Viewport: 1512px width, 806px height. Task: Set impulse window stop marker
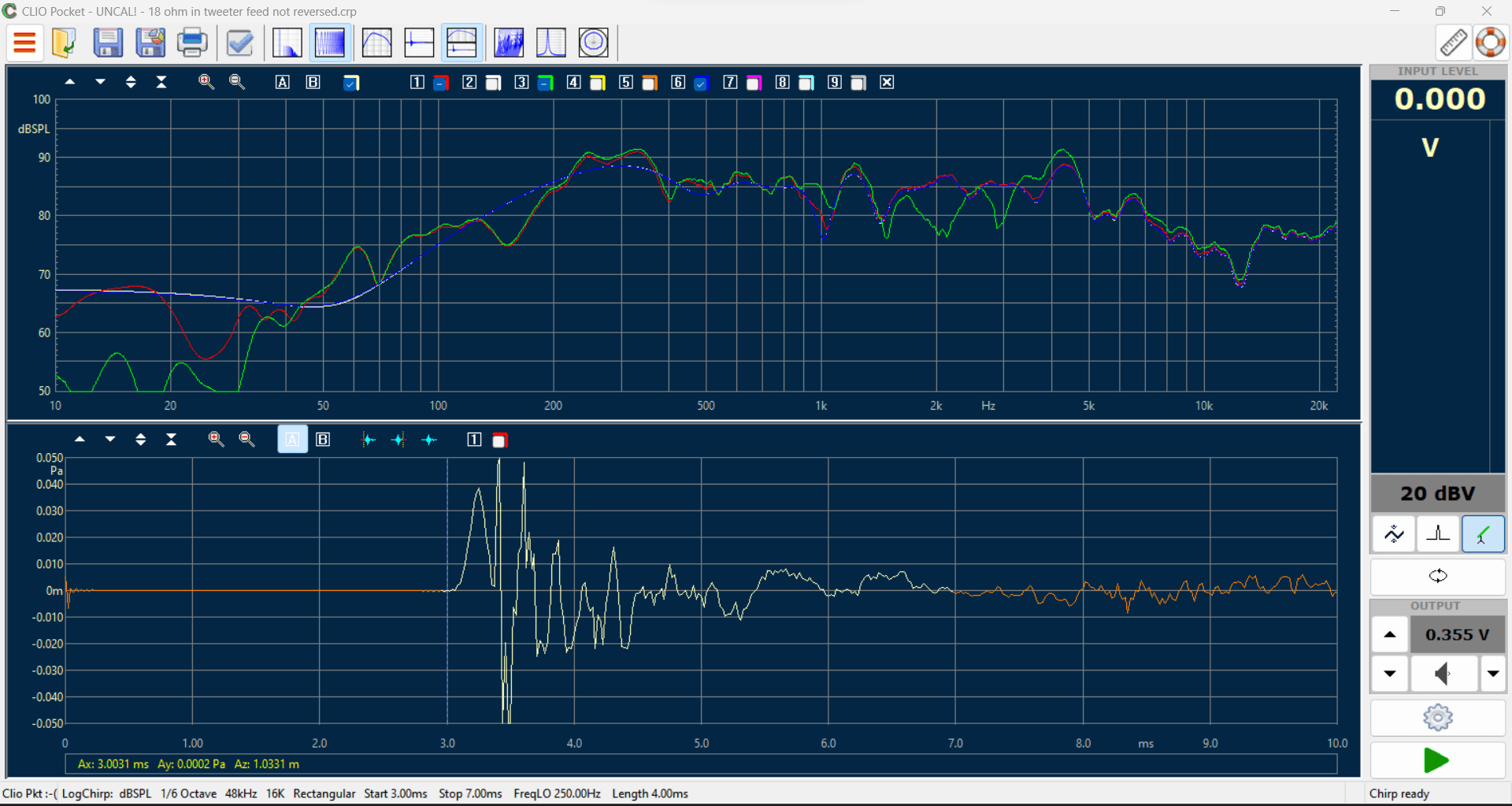398,440
